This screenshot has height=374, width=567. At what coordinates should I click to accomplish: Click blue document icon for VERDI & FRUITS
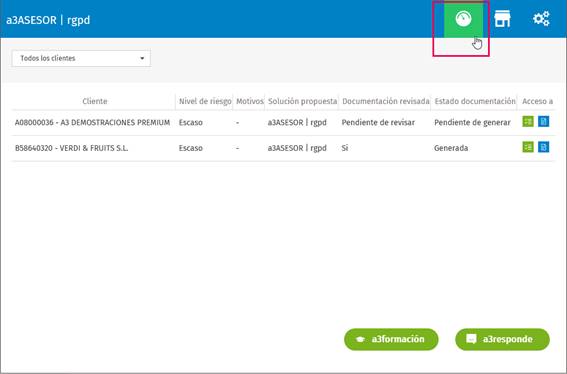pyautogui.click(x=543, y=147)
